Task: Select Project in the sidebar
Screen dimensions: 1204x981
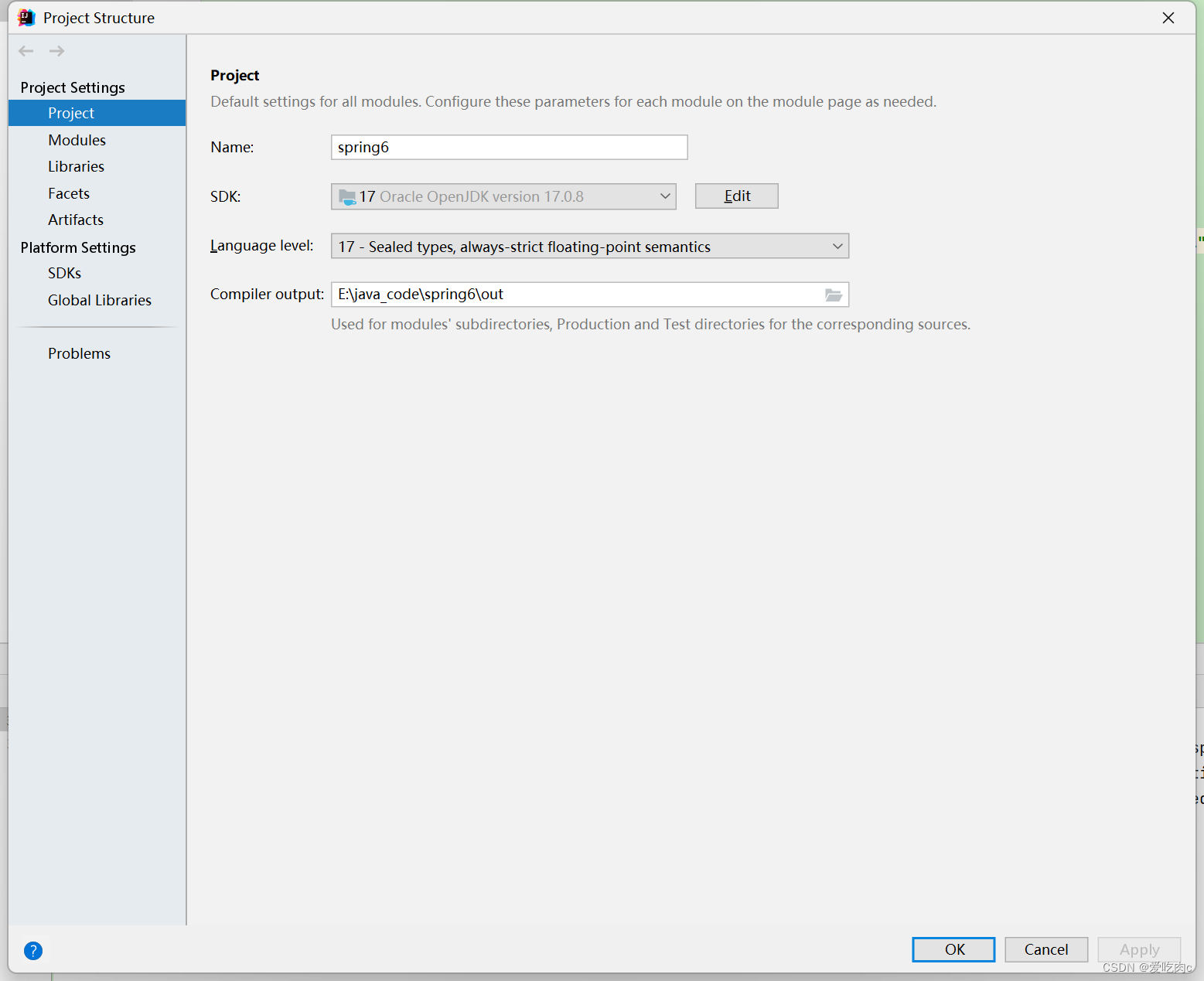Action: tap(97, 113)
